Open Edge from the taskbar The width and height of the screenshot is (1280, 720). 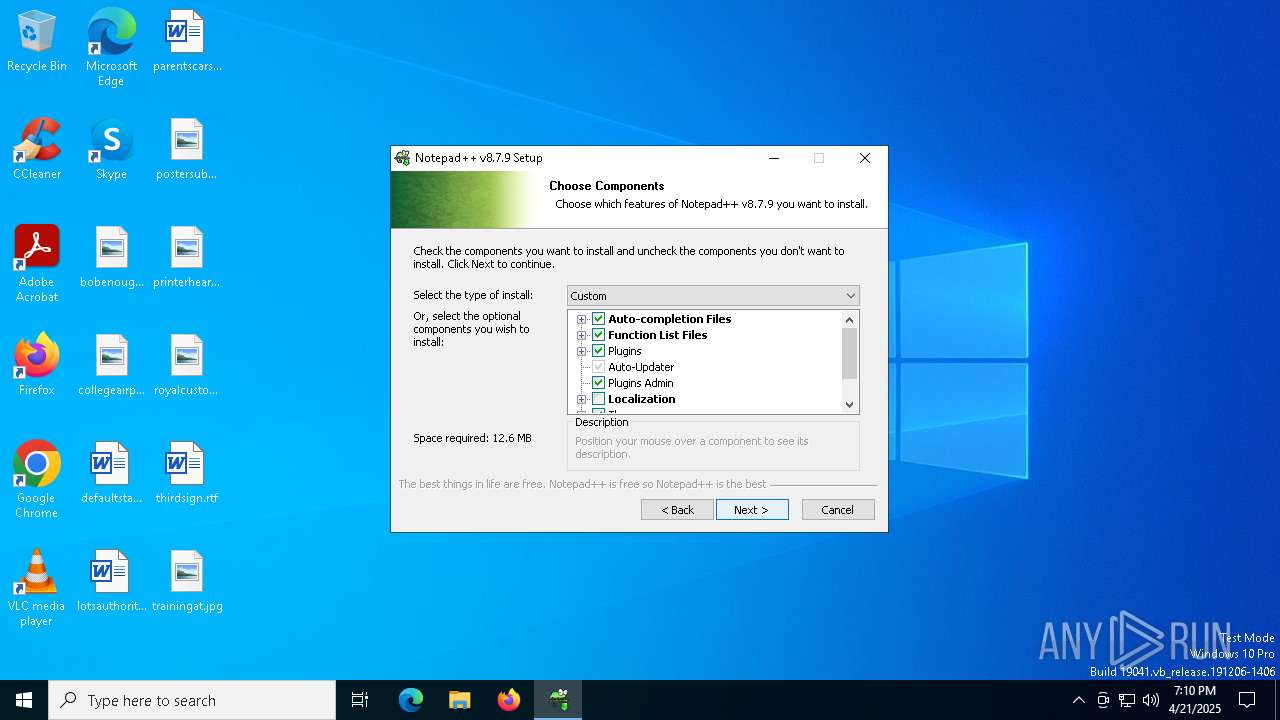click(x=411, y=700)
